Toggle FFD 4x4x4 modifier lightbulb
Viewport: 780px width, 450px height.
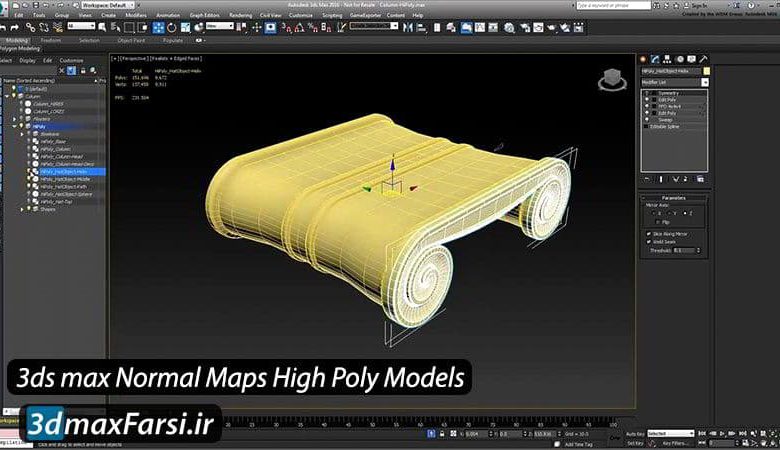point(647,106)
